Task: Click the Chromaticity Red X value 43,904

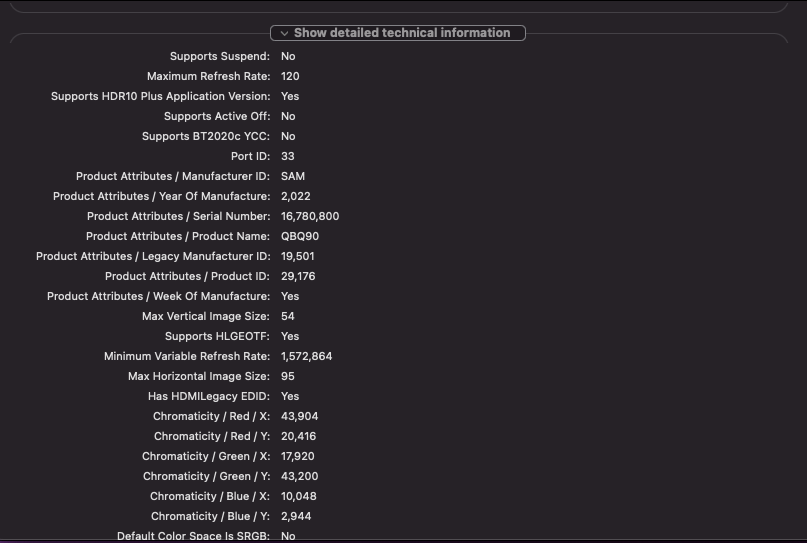Action: 299,416
